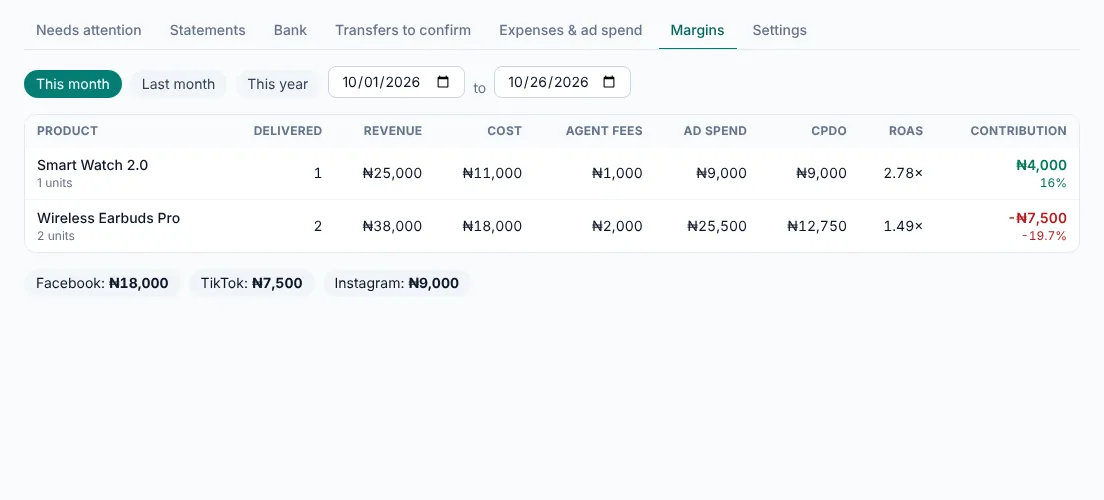Viewport: 1104px width, 500px height.
Task: Click the ROAS column header
Action: (905, 131)
